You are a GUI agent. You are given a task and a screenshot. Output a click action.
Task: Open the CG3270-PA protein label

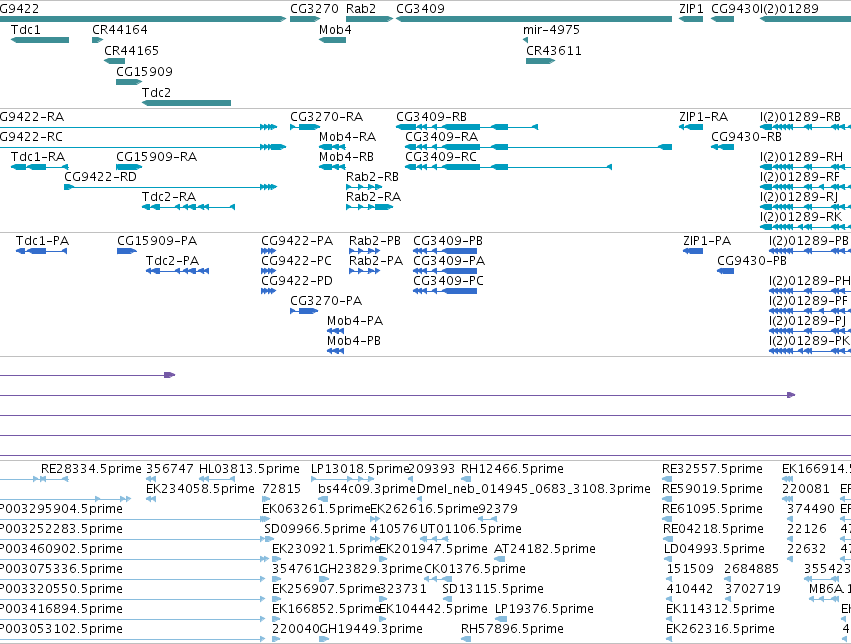326,301
